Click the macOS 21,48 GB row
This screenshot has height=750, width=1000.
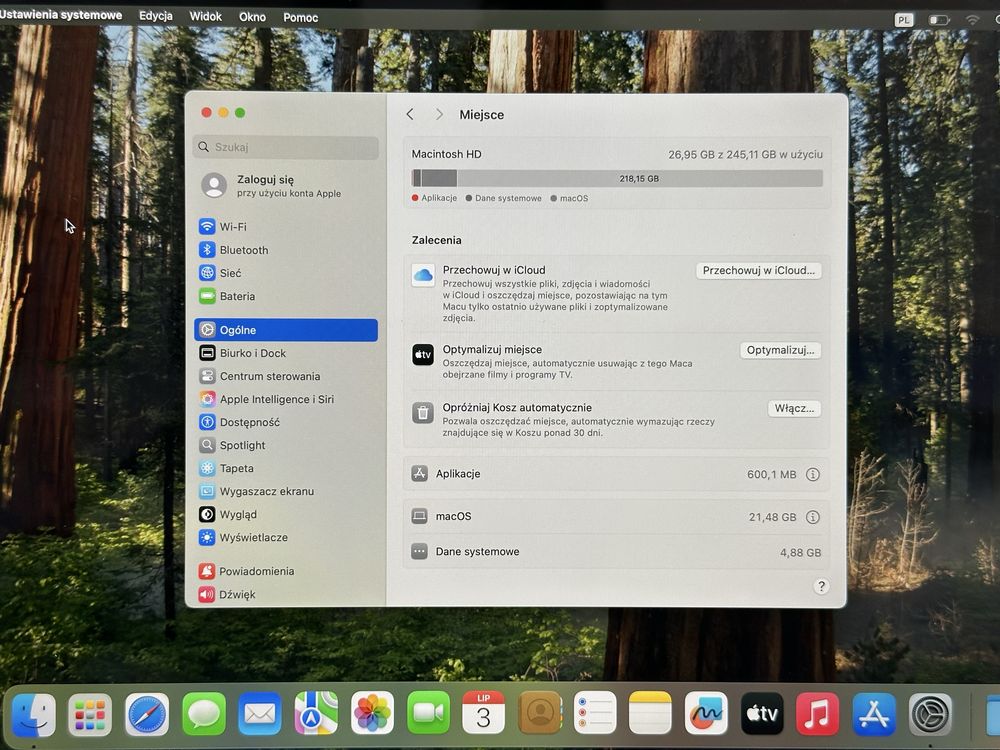click(x=616, y=517)
